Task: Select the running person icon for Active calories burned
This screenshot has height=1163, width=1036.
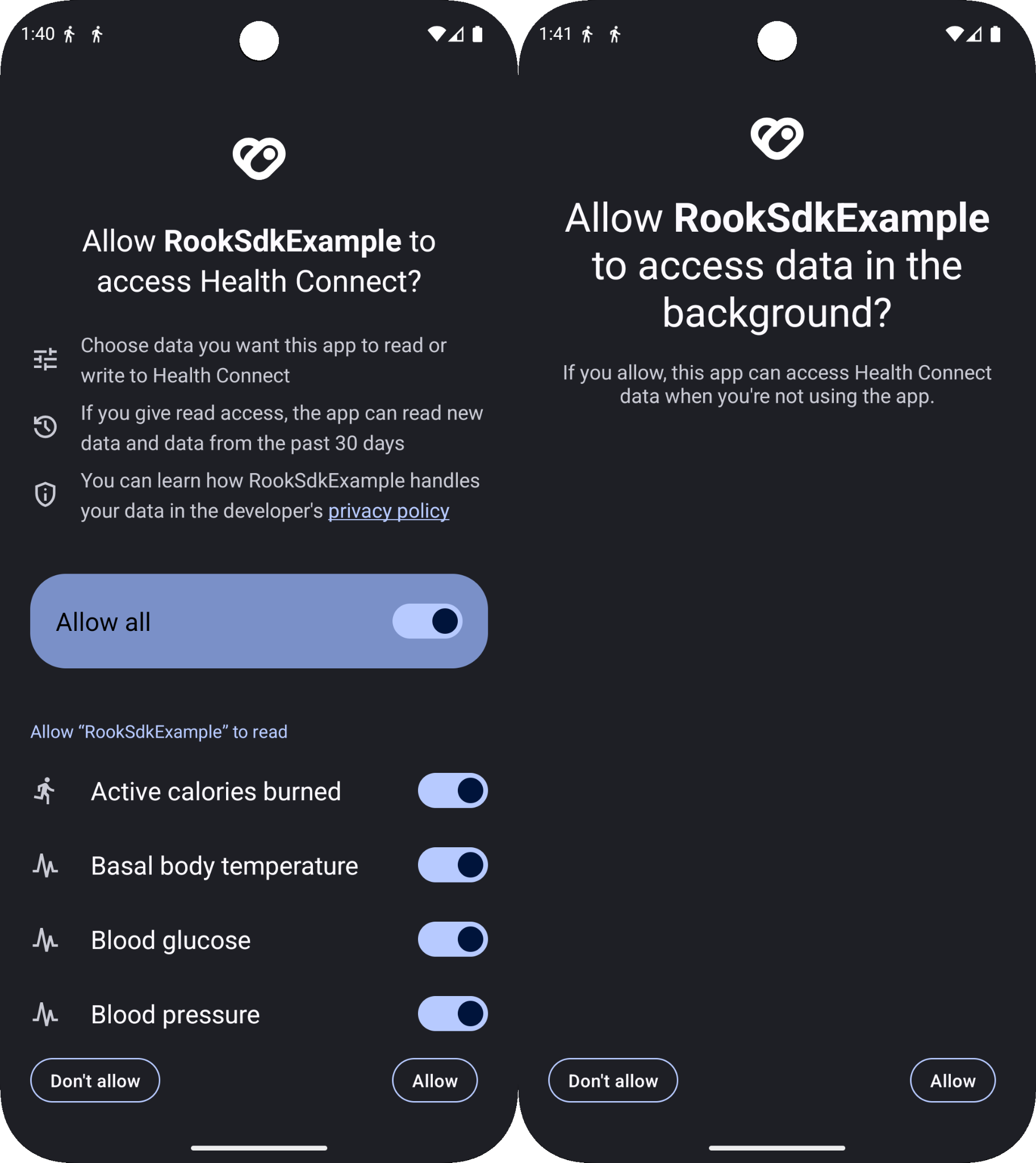Action: 45,791
